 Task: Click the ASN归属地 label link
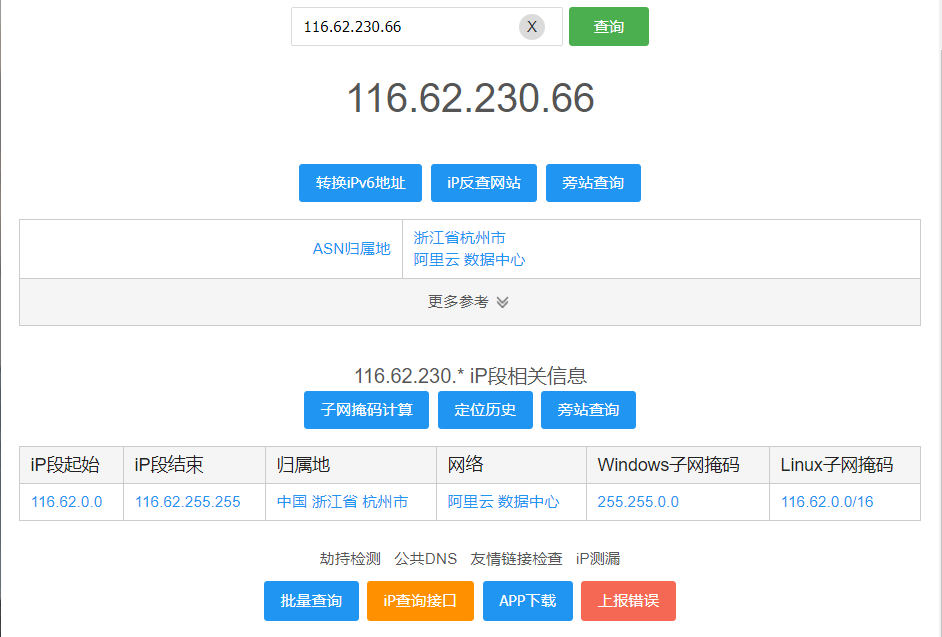point(351,249)
